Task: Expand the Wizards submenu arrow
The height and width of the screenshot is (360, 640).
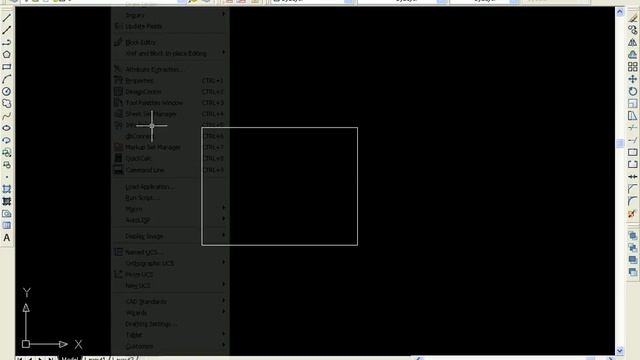Action: coord(223,312)
